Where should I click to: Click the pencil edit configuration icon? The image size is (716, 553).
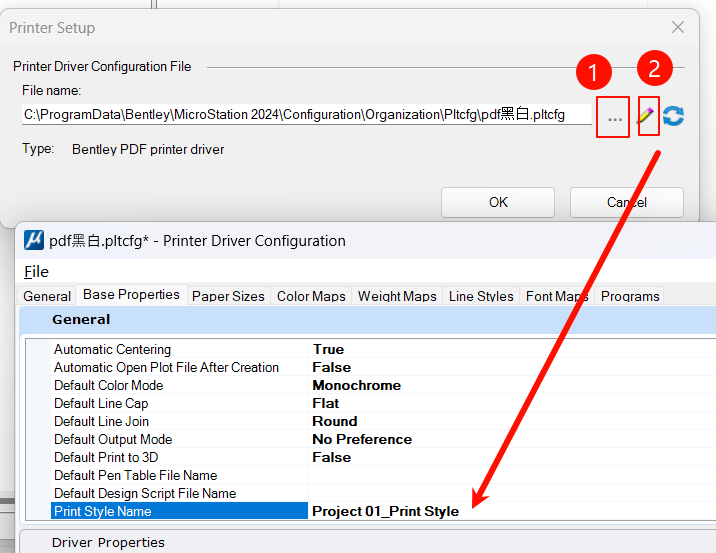(x=645, y=116)
